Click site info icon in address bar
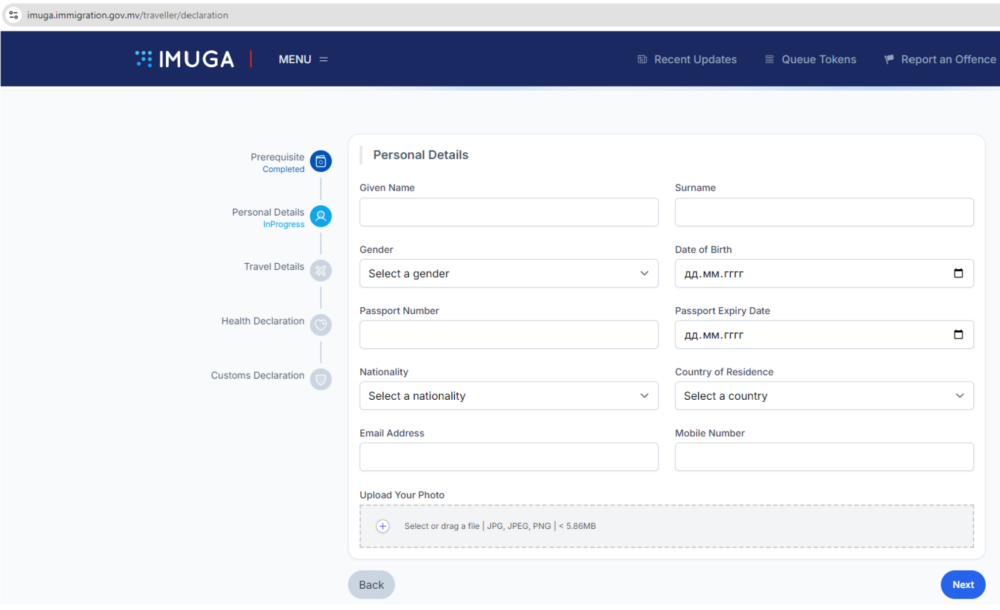 tap(13, 15)
